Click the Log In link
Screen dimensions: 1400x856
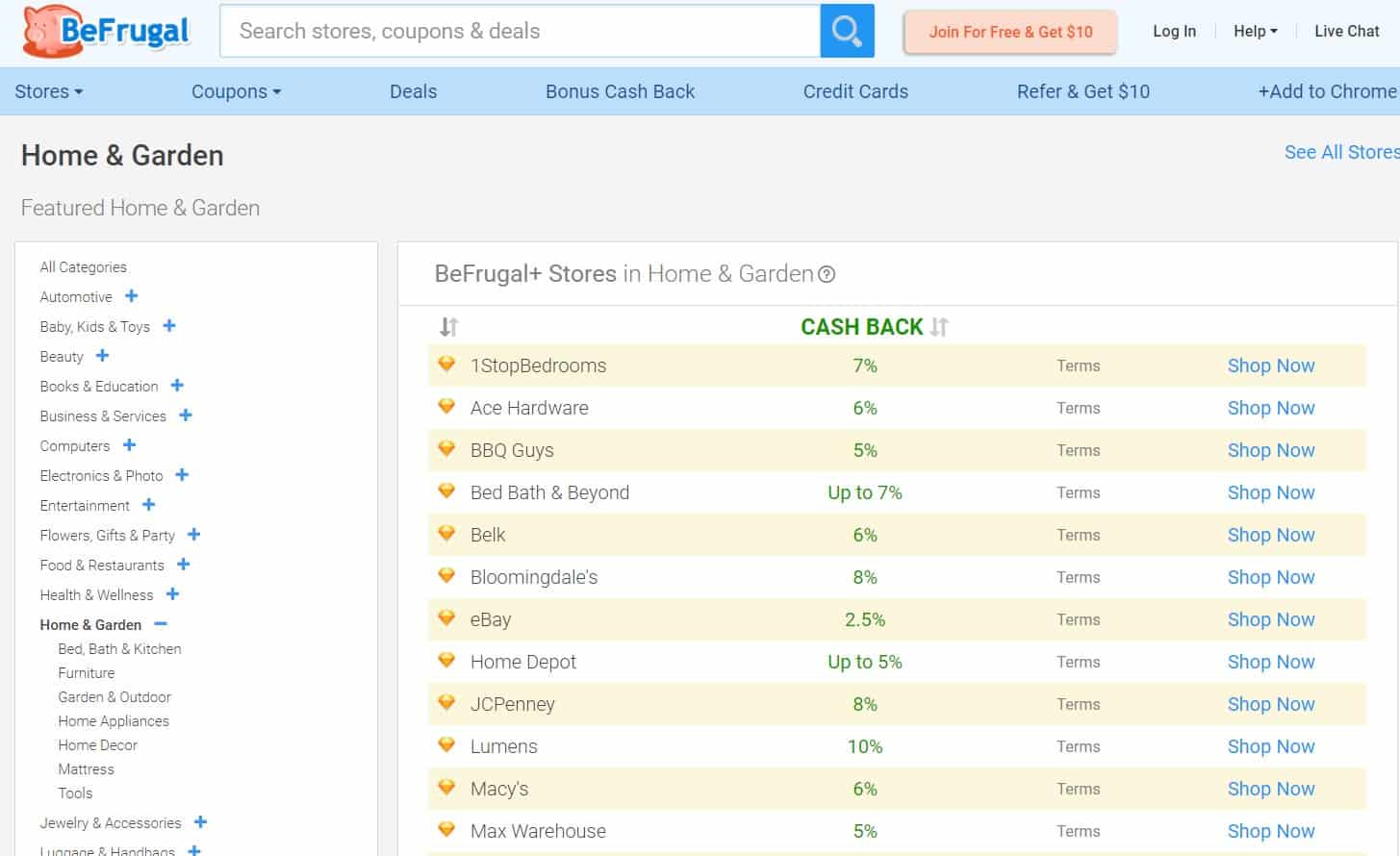coord(1175,31)
